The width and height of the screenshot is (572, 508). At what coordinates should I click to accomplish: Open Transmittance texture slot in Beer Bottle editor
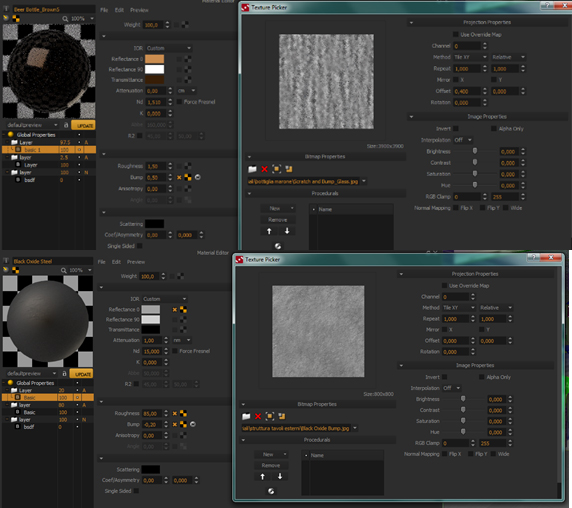coord(188,80)
